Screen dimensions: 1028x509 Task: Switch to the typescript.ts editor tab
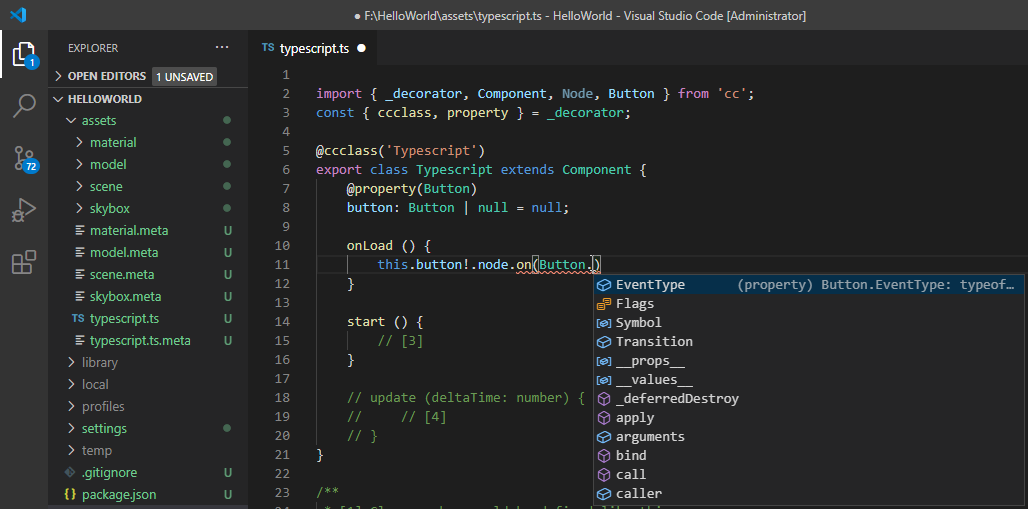[313, 48]
